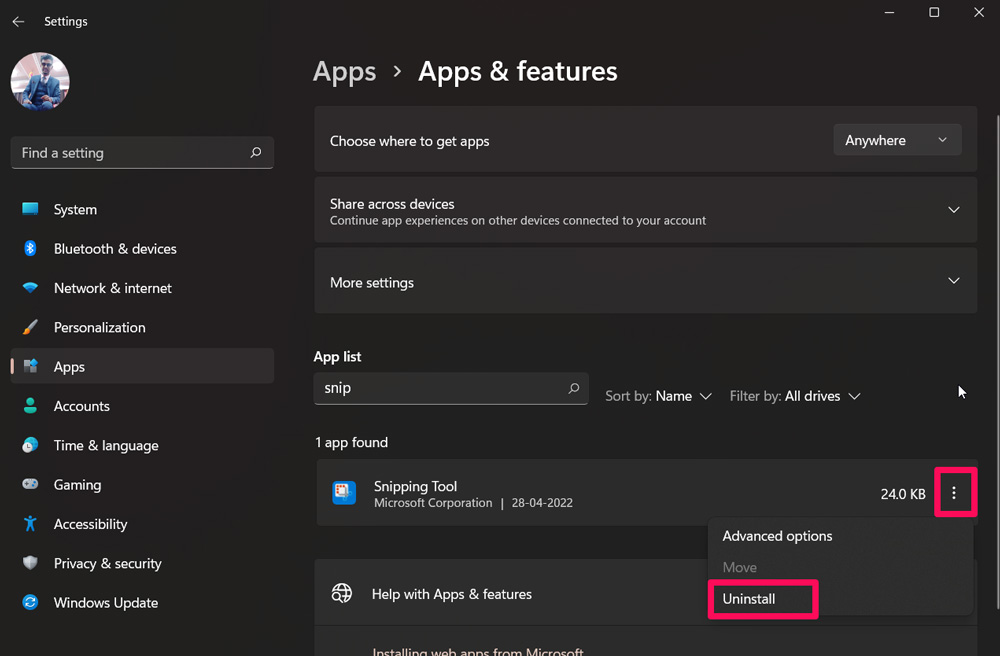This screenshot has width=1000, height=656.
Task: Click the back arrow in Settings
Action: [18, 21]
